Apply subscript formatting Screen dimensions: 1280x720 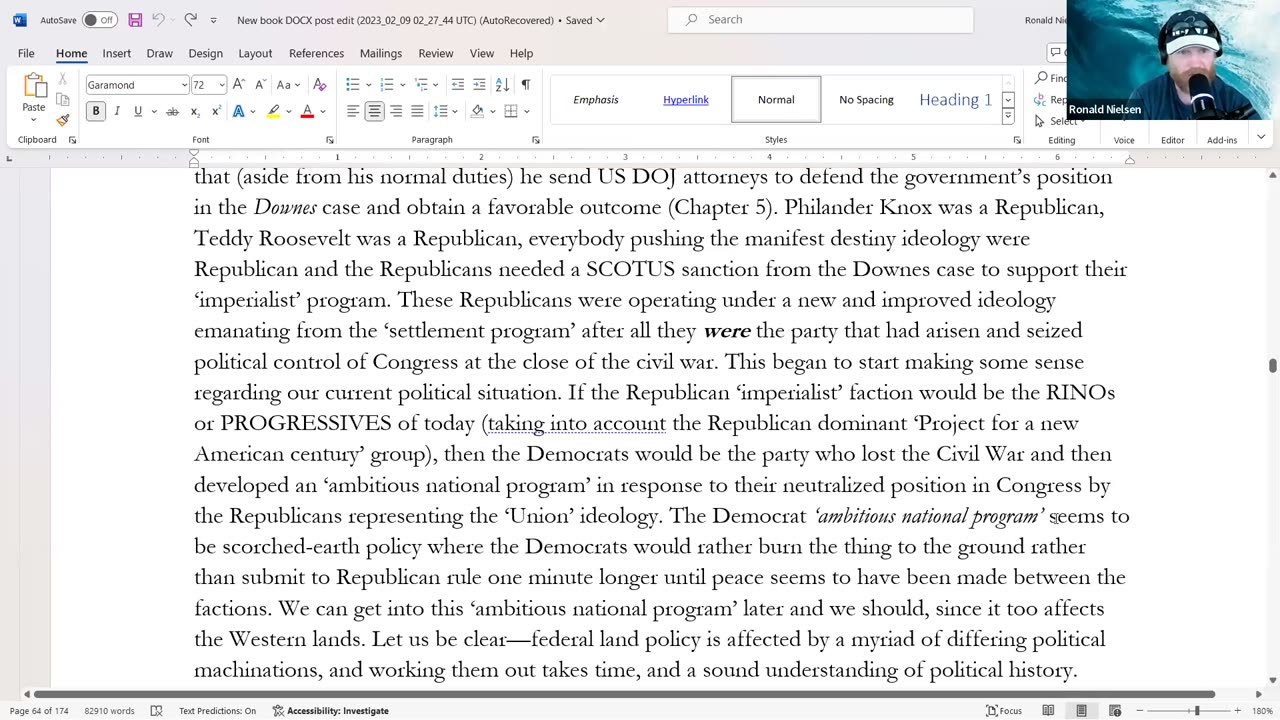tap(194, 111)
